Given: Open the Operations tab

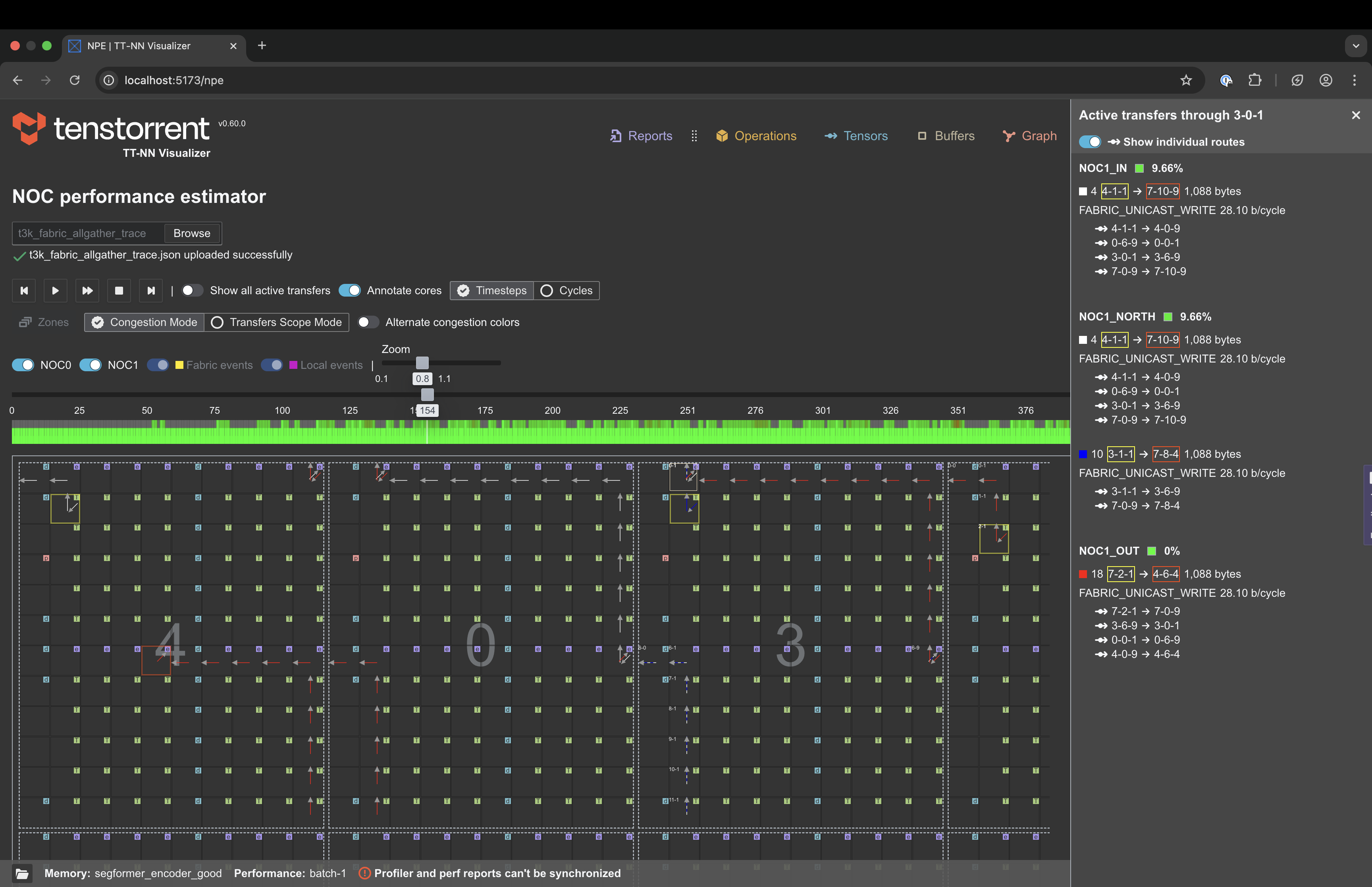Looking at the screenshot, I should (756, 136).
